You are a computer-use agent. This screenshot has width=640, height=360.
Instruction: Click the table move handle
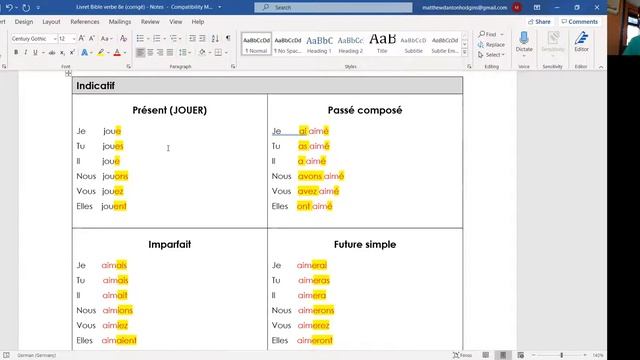68,73
